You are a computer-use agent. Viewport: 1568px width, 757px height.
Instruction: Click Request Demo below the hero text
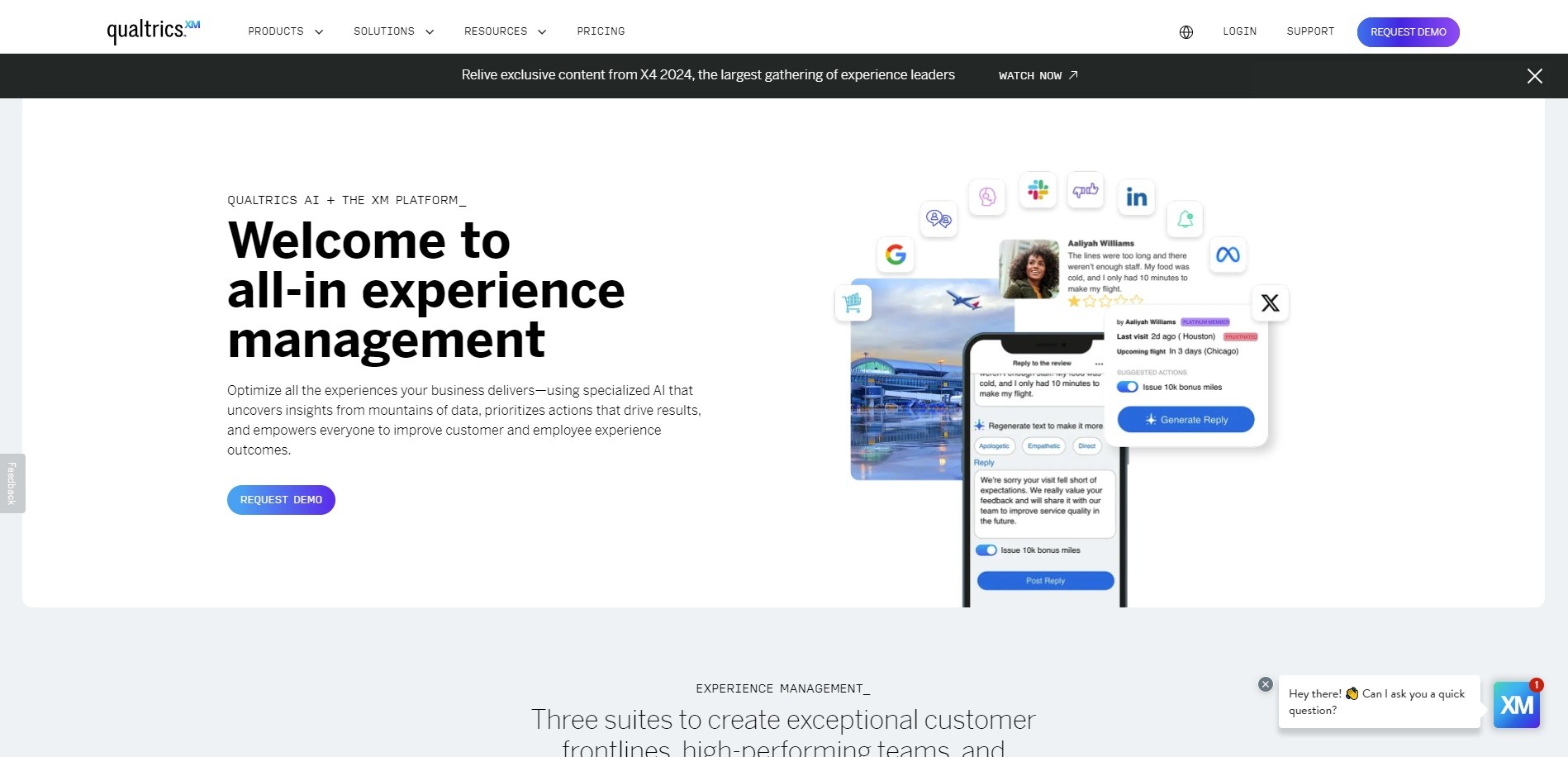(x=281, y=500)
